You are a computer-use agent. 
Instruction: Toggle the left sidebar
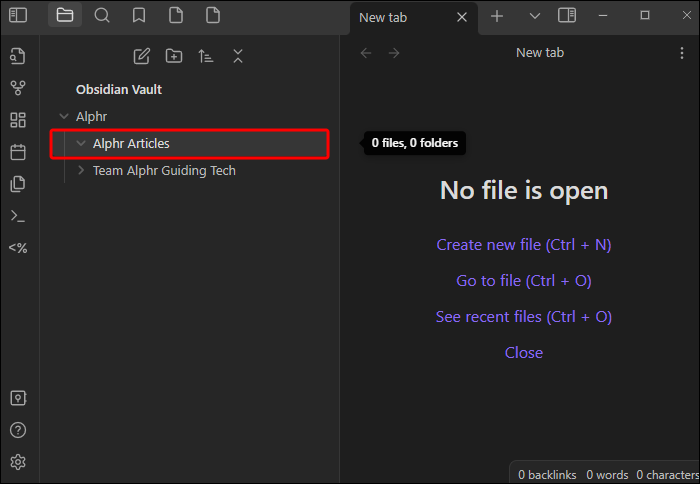click(17, 15)
